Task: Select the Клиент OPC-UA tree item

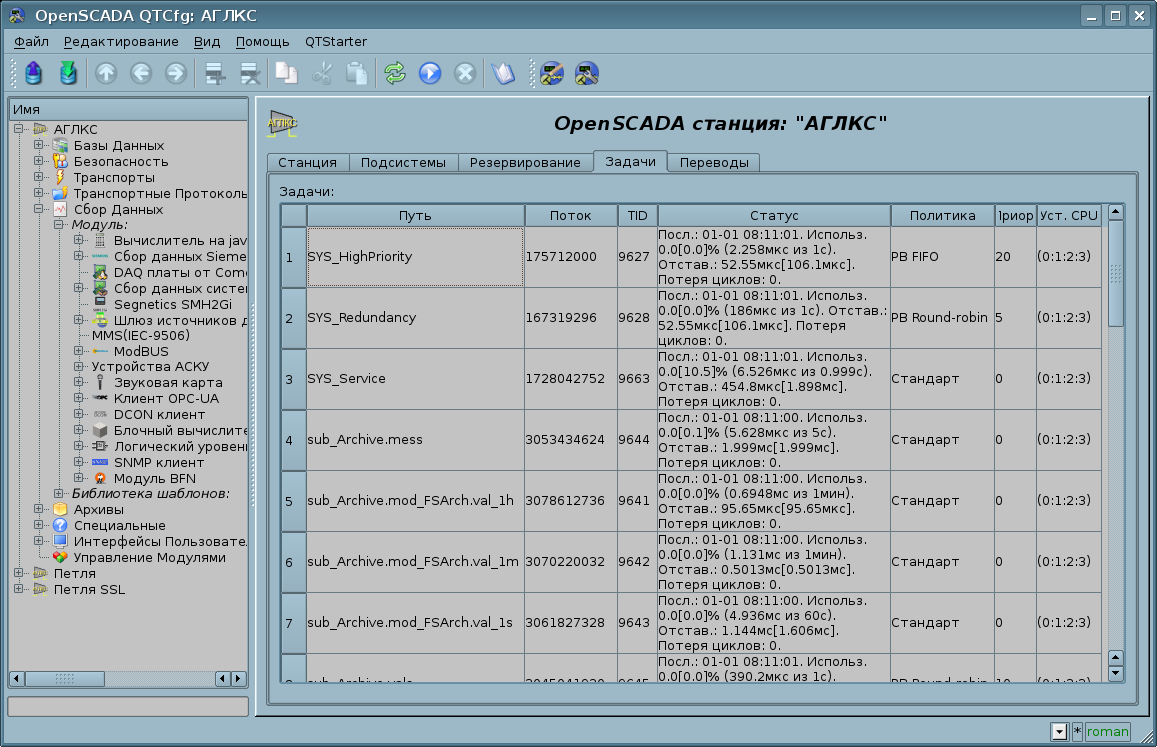Action: click(x=167, y=399)
